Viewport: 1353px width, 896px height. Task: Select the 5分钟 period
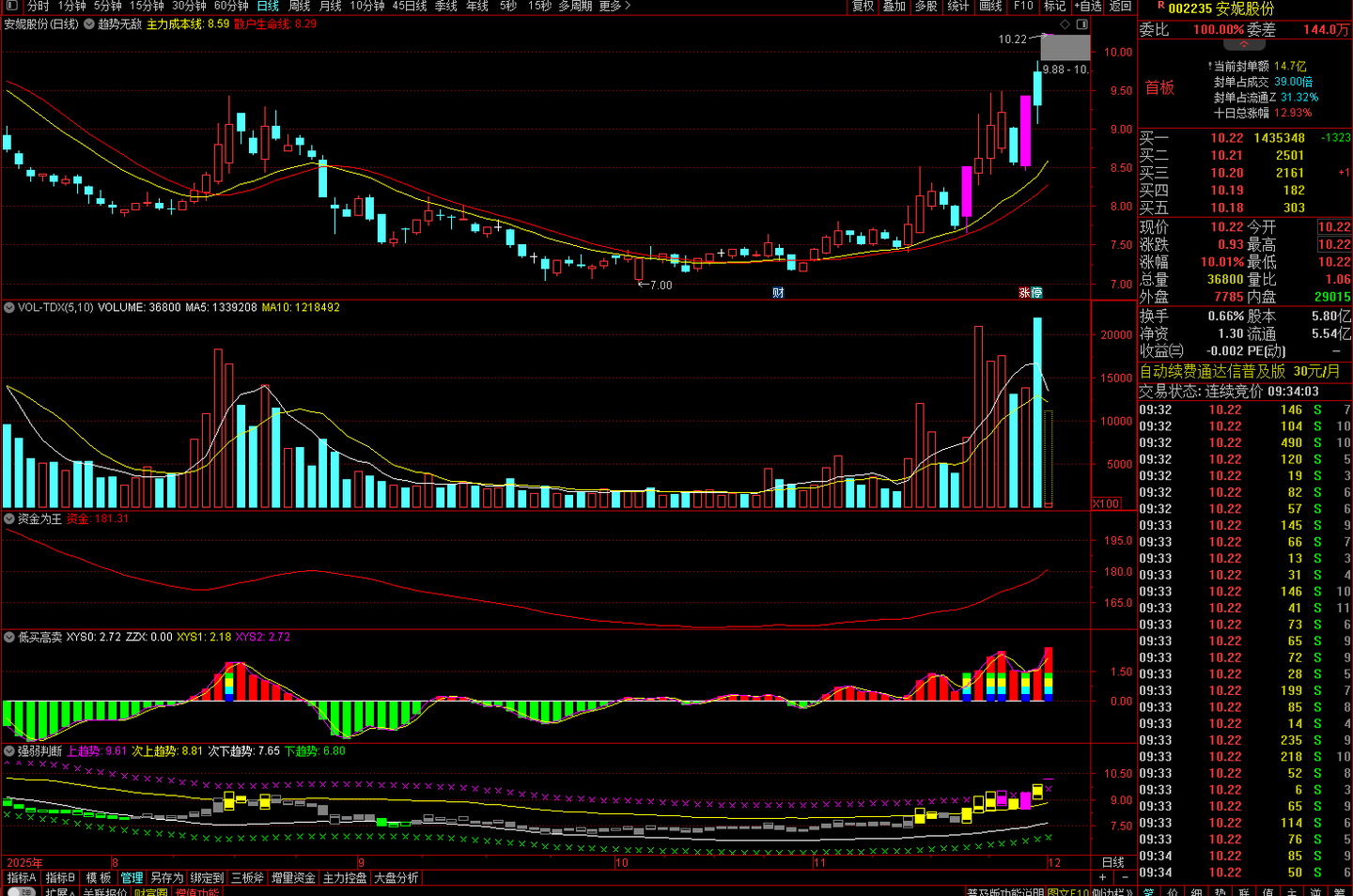[x=108, y=6]
